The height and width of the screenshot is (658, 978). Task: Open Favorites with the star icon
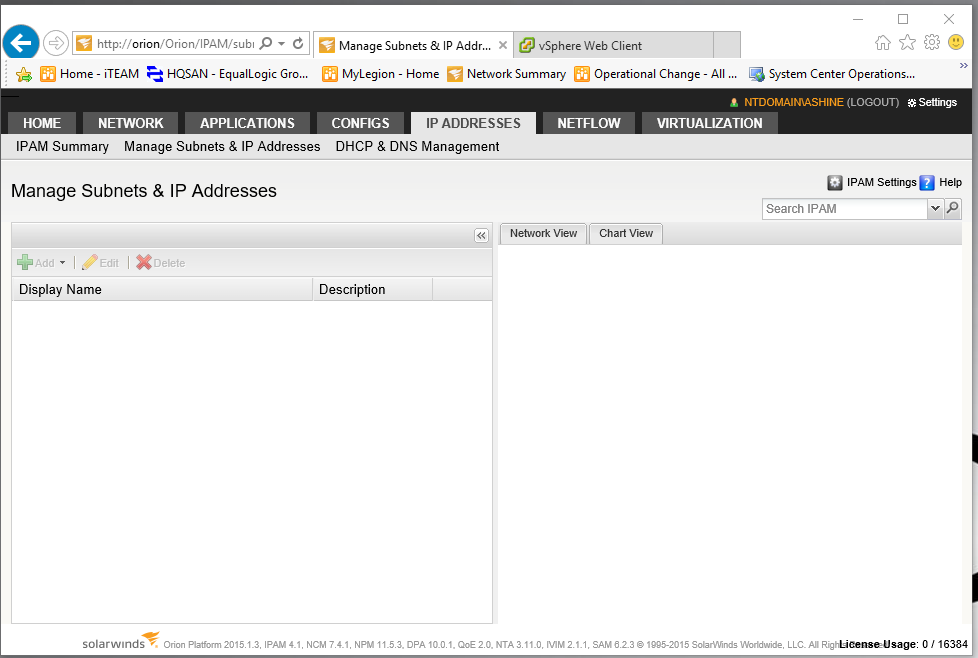pyautogui.click(x=908, y=42)
